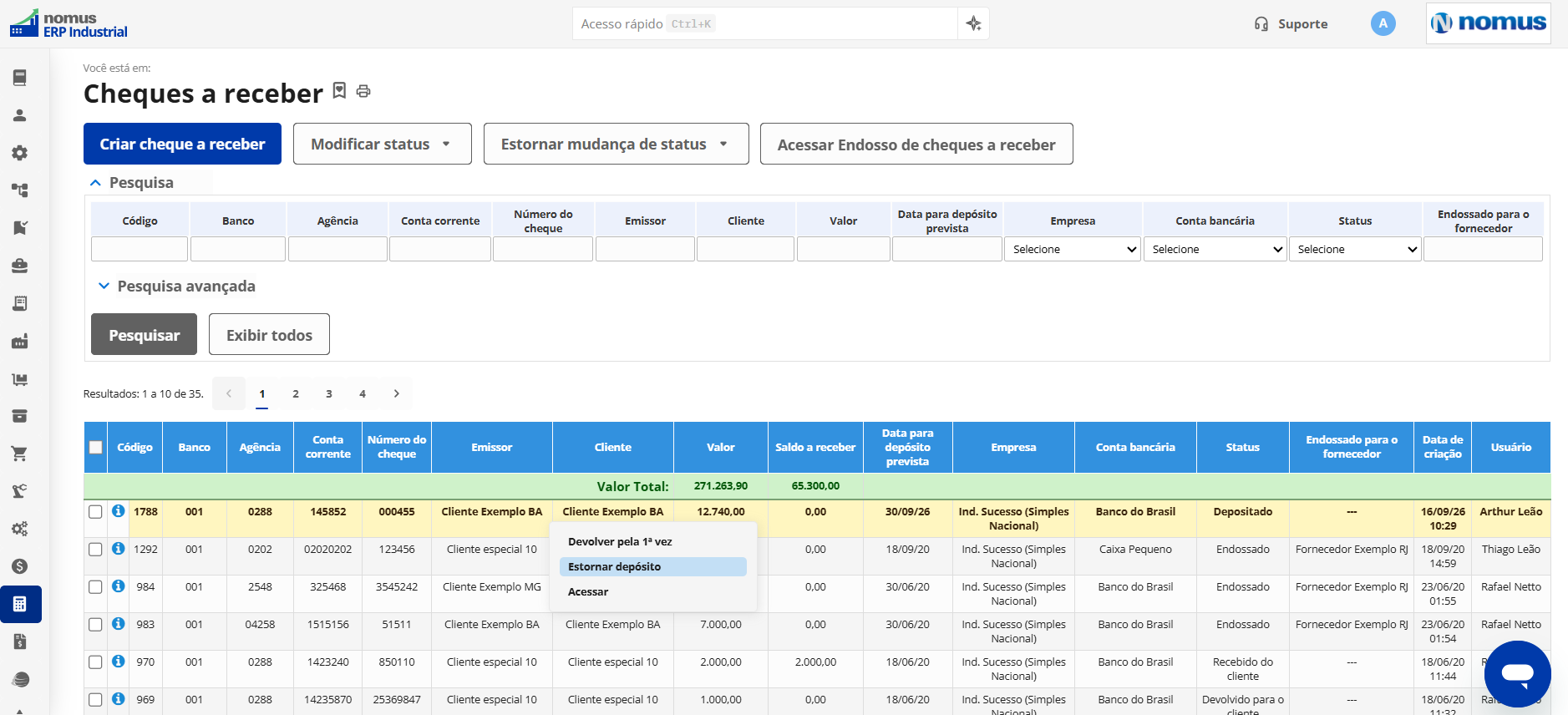Expand the Status Selecione filter combo box
1568x715 pixels.
click(x=1355, y=249)
